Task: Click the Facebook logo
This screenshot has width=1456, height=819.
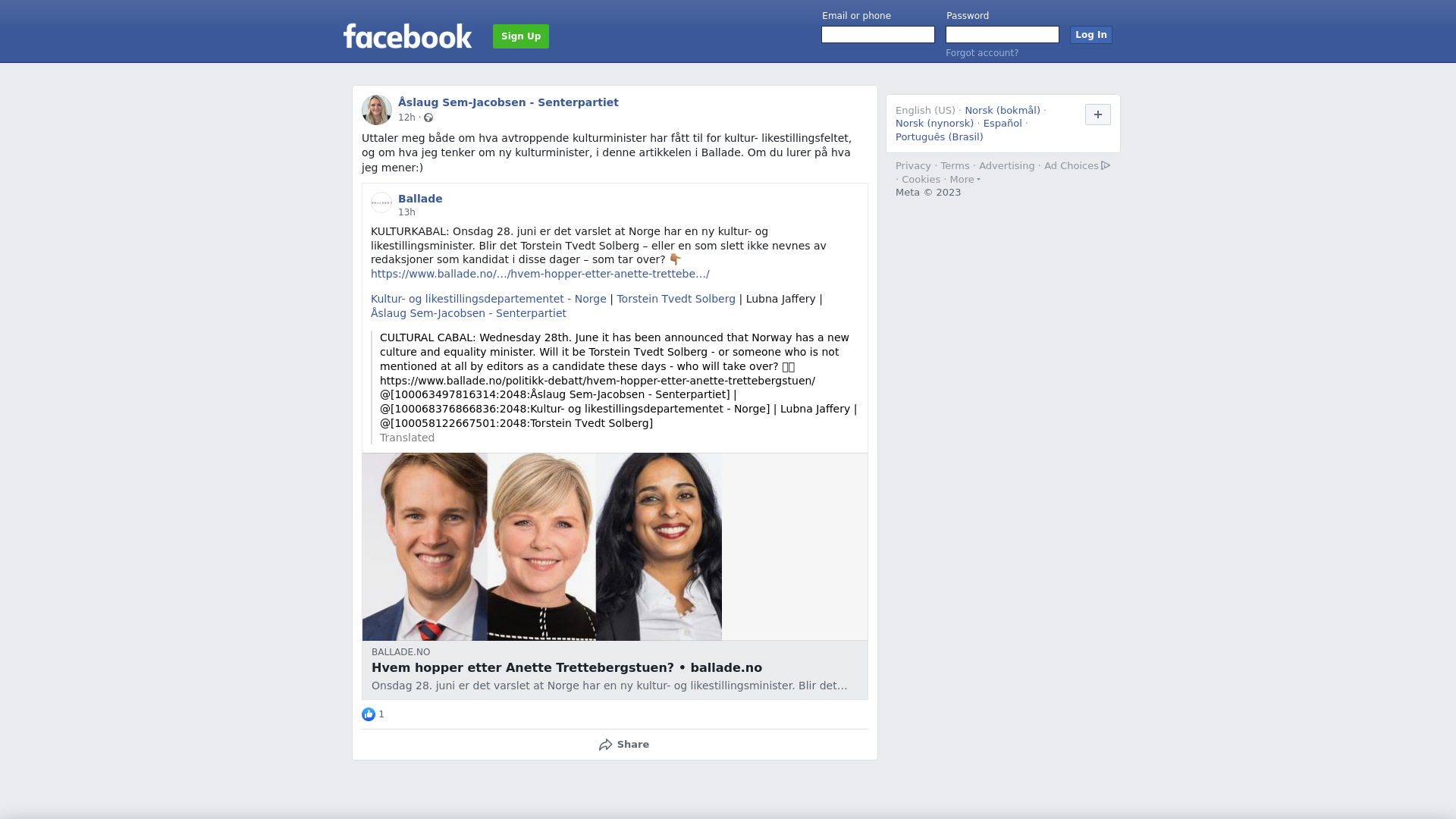Action: [407, 36]
